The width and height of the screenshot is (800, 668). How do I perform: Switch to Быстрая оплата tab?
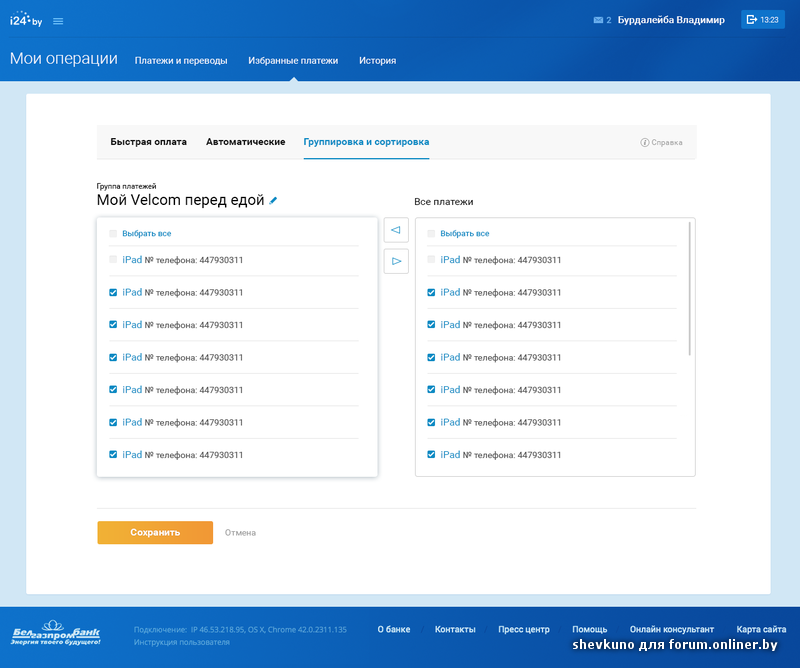pyautogui.click(x=148, y=142)
